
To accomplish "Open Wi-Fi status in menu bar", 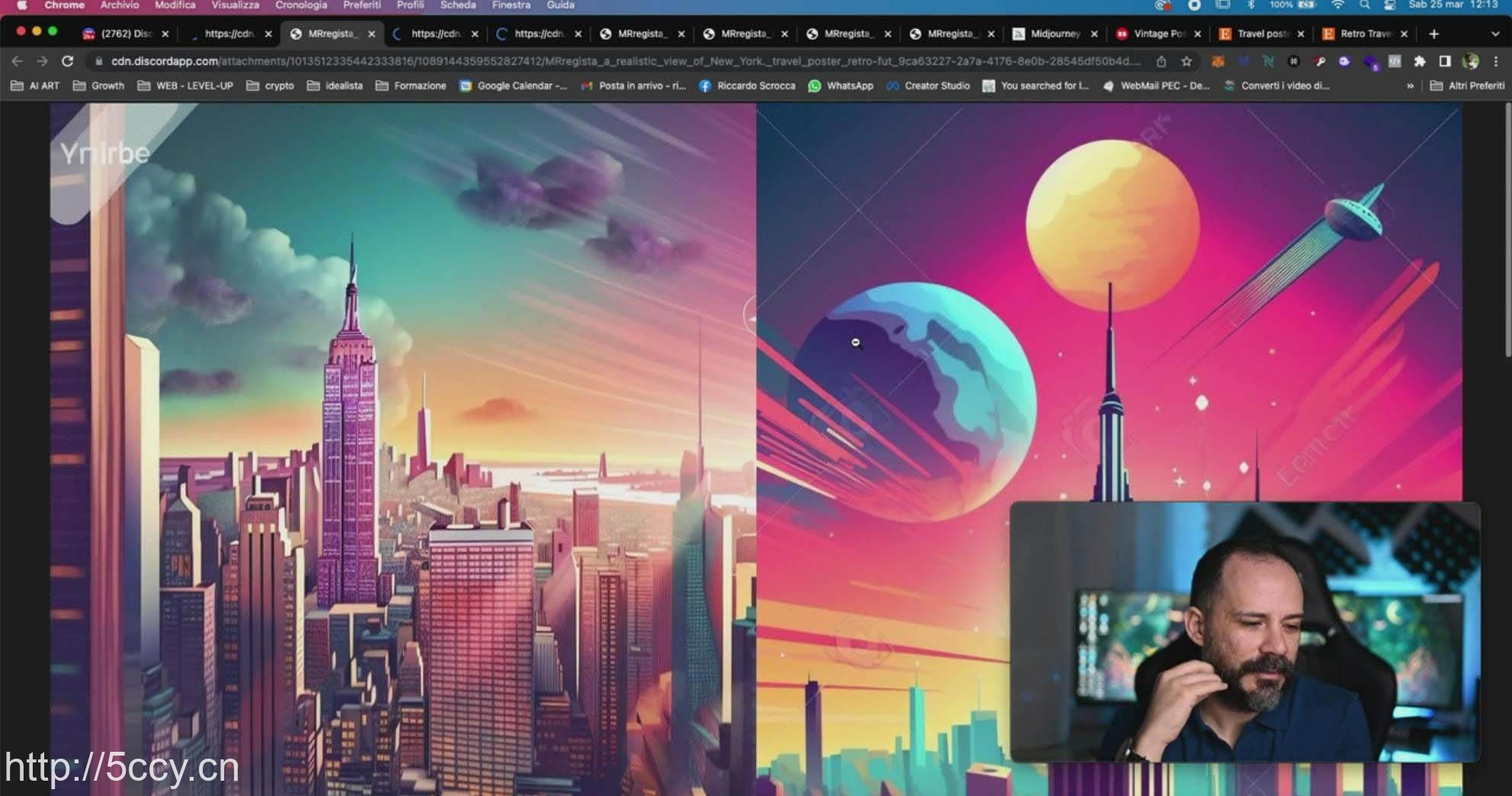I will [1337, 5].
